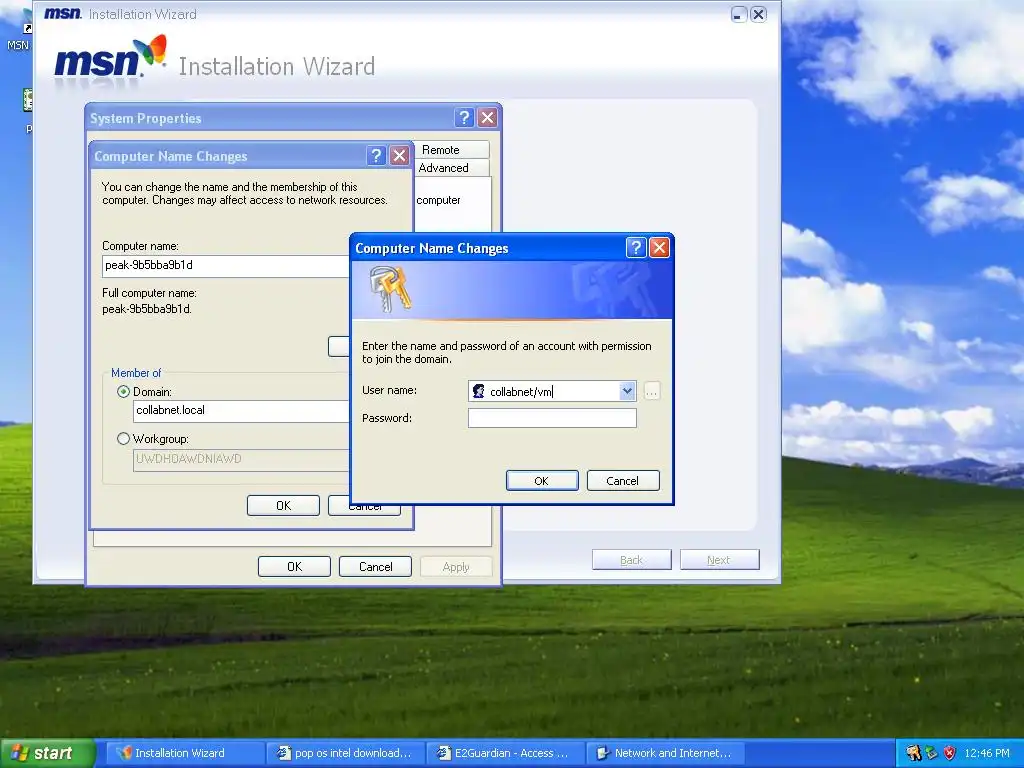The width and height of the screenshot is (1024, 768).
Task: Click OK in the back Computer Name Changes dialog
Action: pyautogui.click(x=283, y=505)
